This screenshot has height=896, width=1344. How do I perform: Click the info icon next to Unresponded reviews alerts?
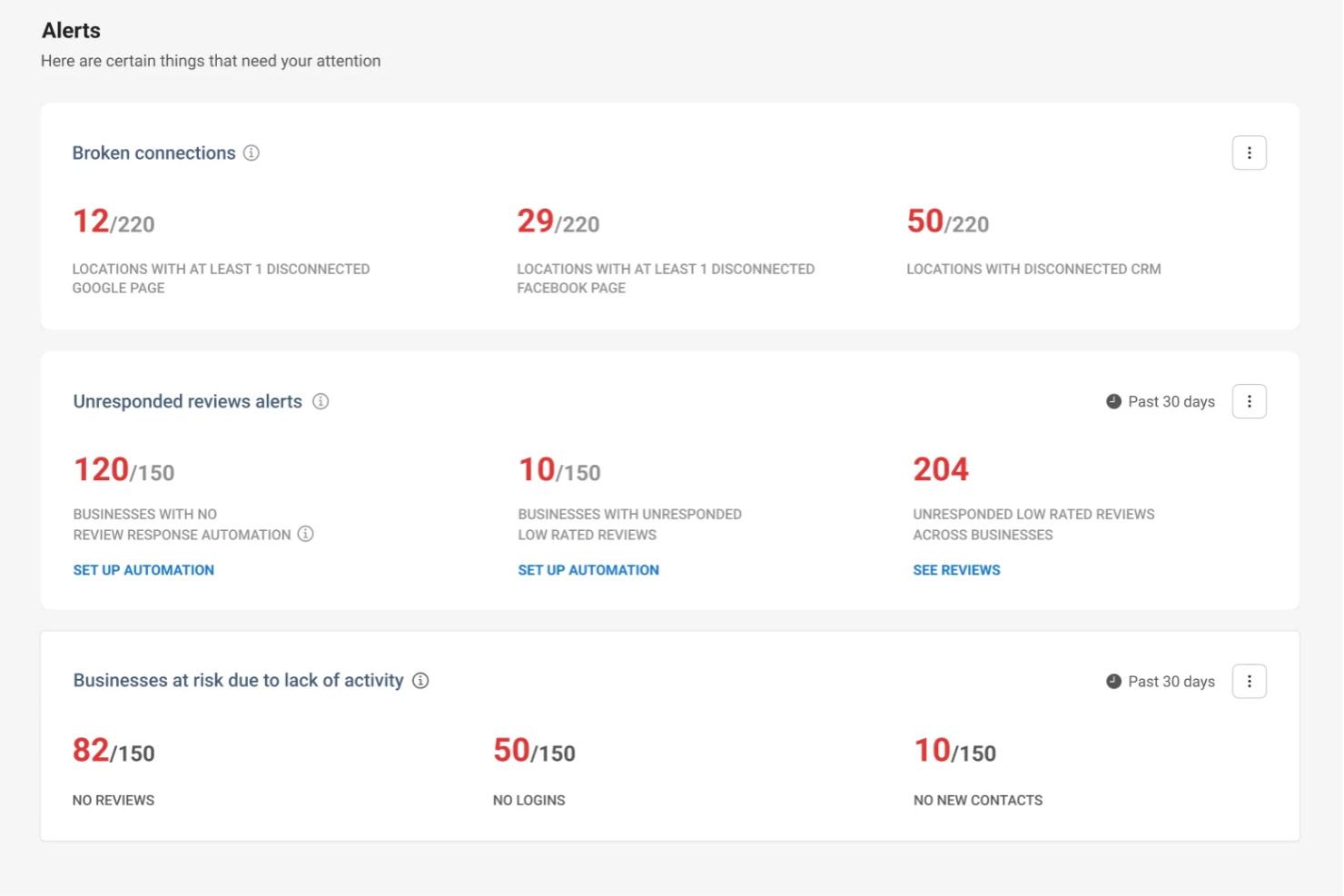pos(320,401)
